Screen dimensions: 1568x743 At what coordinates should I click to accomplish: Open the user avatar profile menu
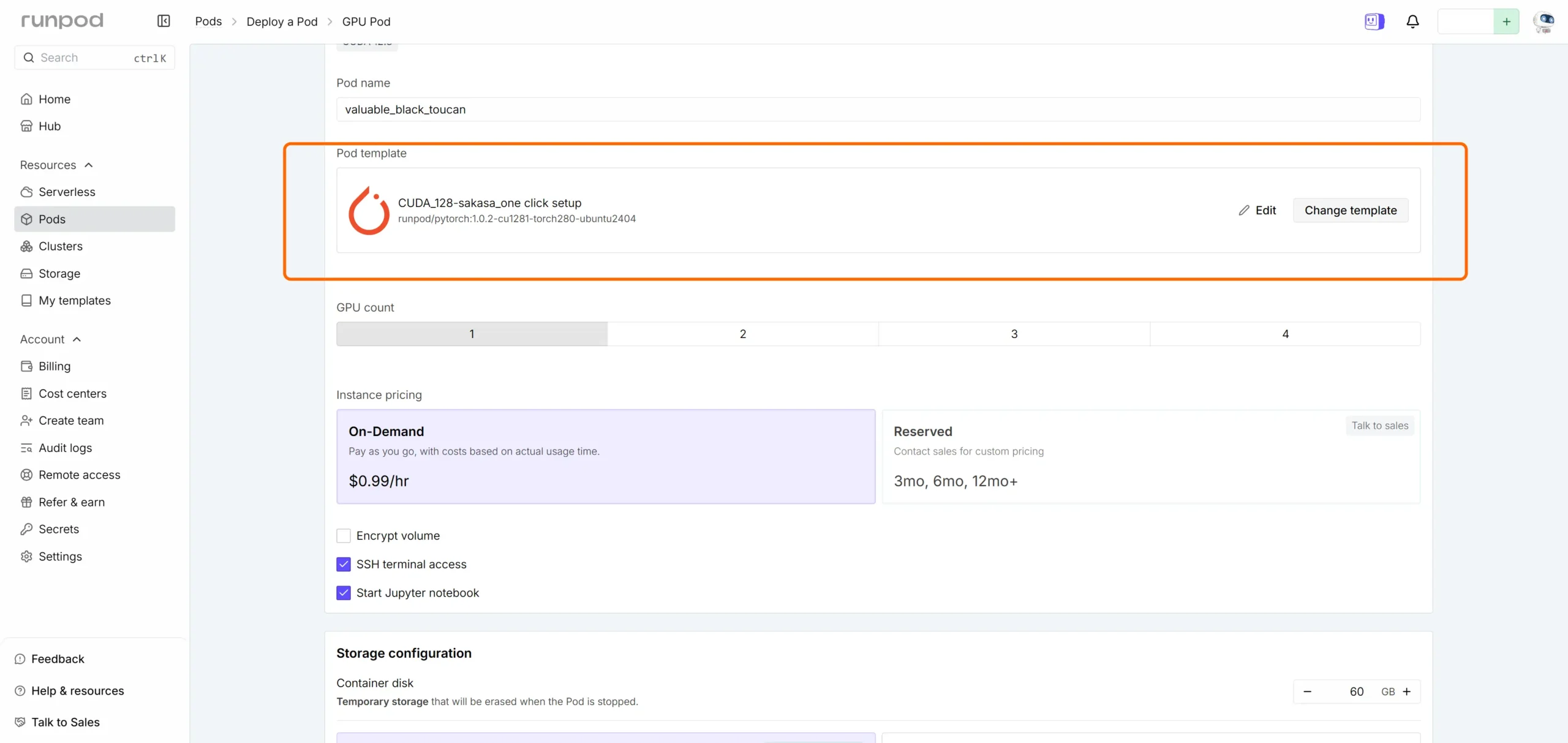click(1544, 21)
